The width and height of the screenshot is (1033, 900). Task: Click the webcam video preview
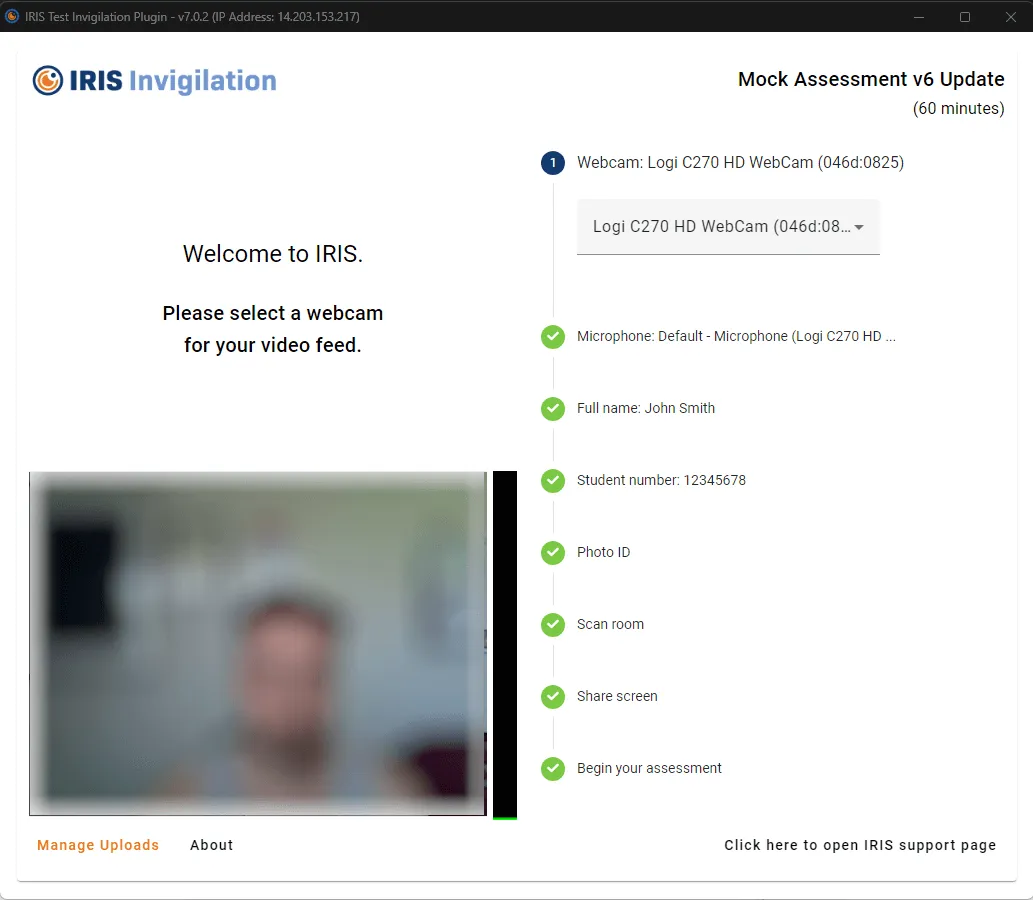(258, 643)
